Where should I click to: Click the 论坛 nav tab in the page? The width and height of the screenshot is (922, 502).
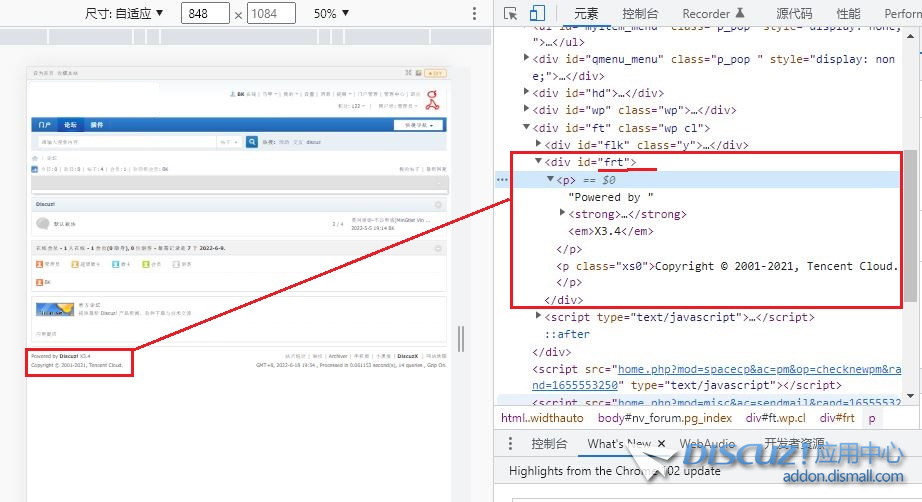(70, 125)
